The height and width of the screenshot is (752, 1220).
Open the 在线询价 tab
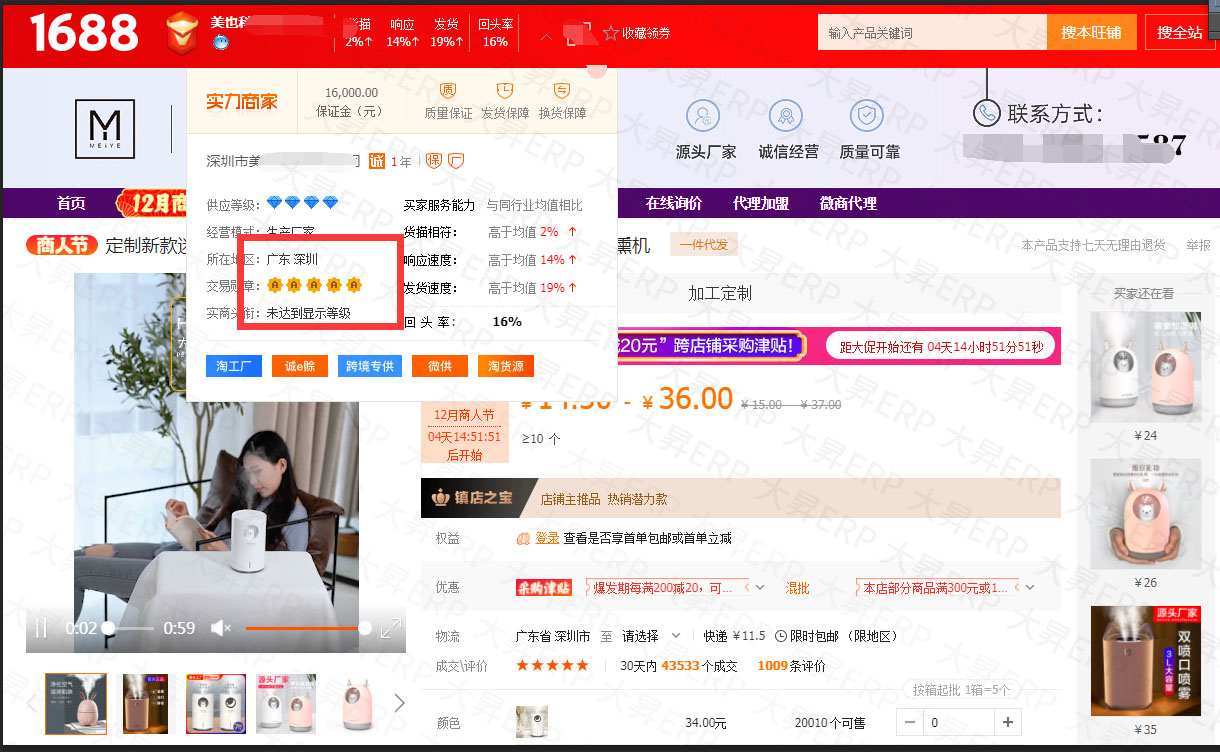coord(674,203)
